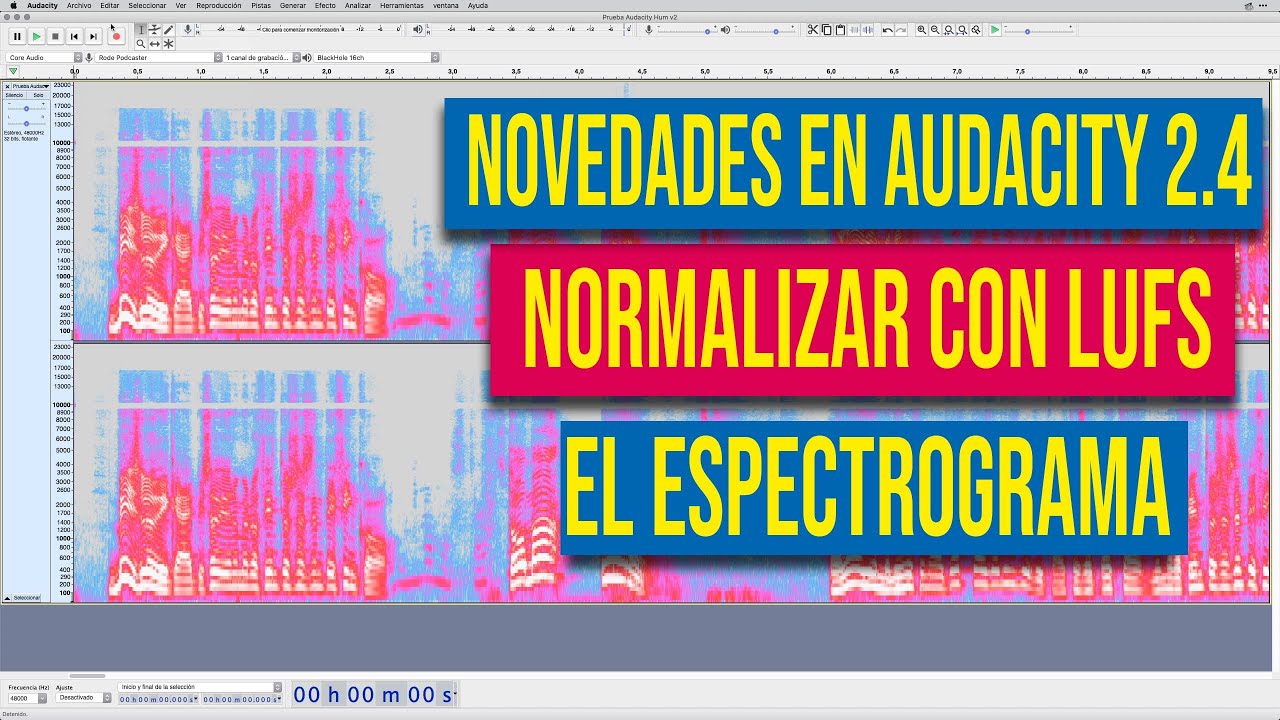Click the playback meter speaker icon

[x=417, y=30]
